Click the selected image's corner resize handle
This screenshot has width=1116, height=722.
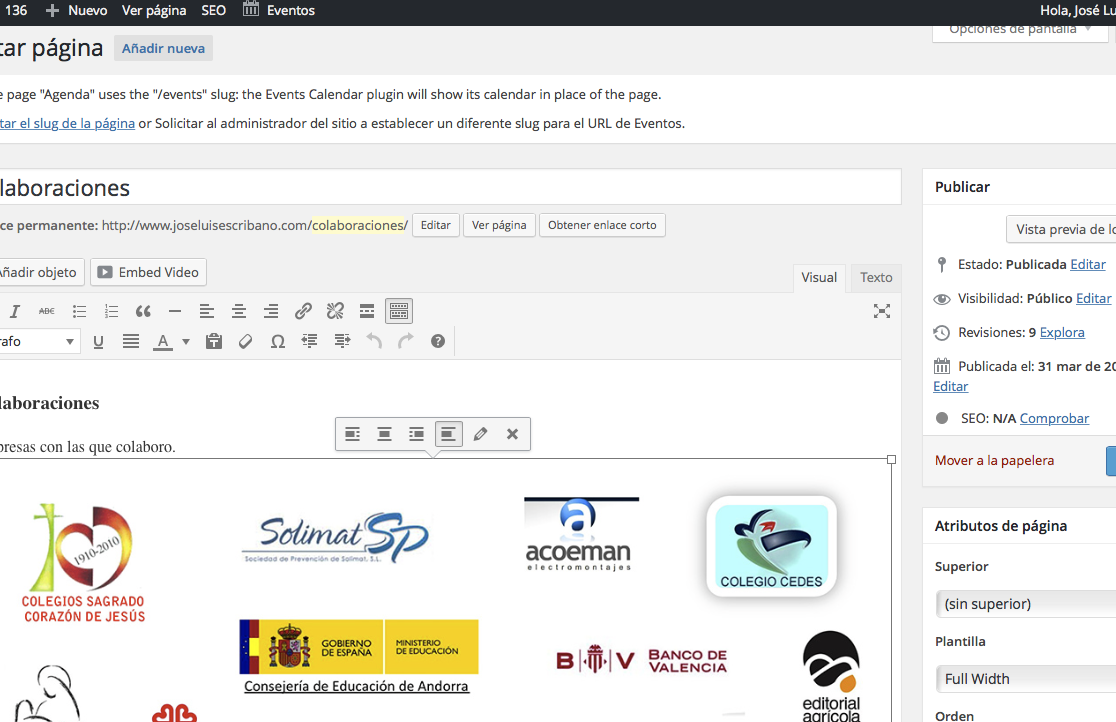(891, 460)
